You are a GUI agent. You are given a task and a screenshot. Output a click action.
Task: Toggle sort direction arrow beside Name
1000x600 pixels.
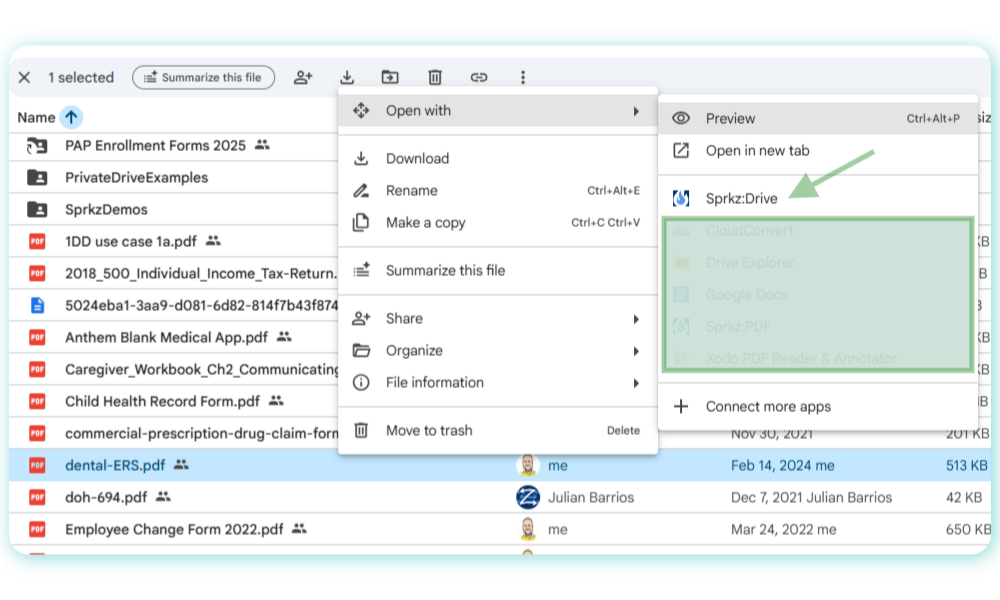(71, 117)
